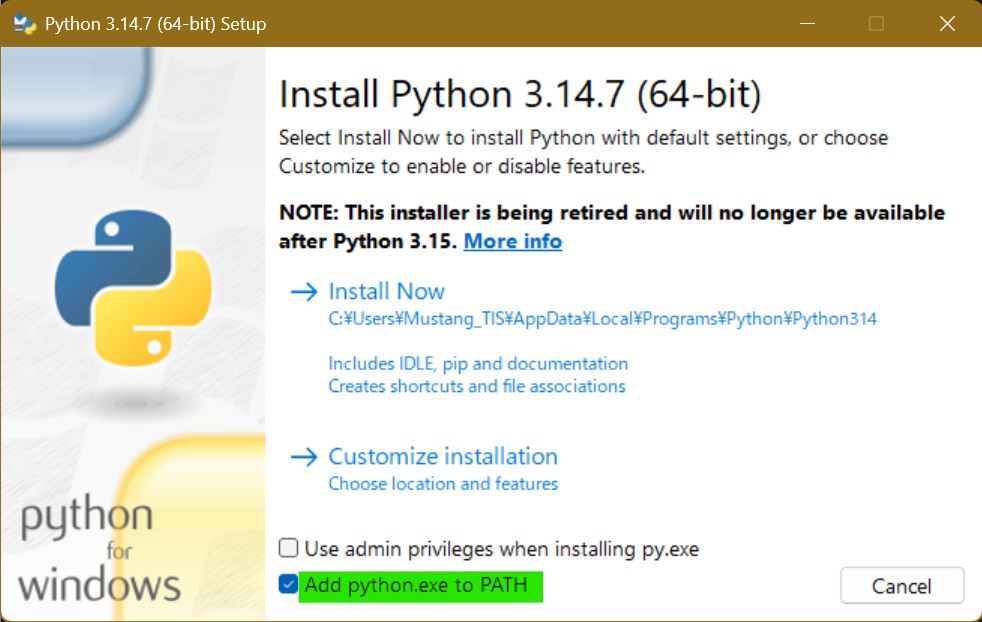Click the arrow icon beside Customize installation
The height and width of the screenshot is (622, 982).
(304, 457)
